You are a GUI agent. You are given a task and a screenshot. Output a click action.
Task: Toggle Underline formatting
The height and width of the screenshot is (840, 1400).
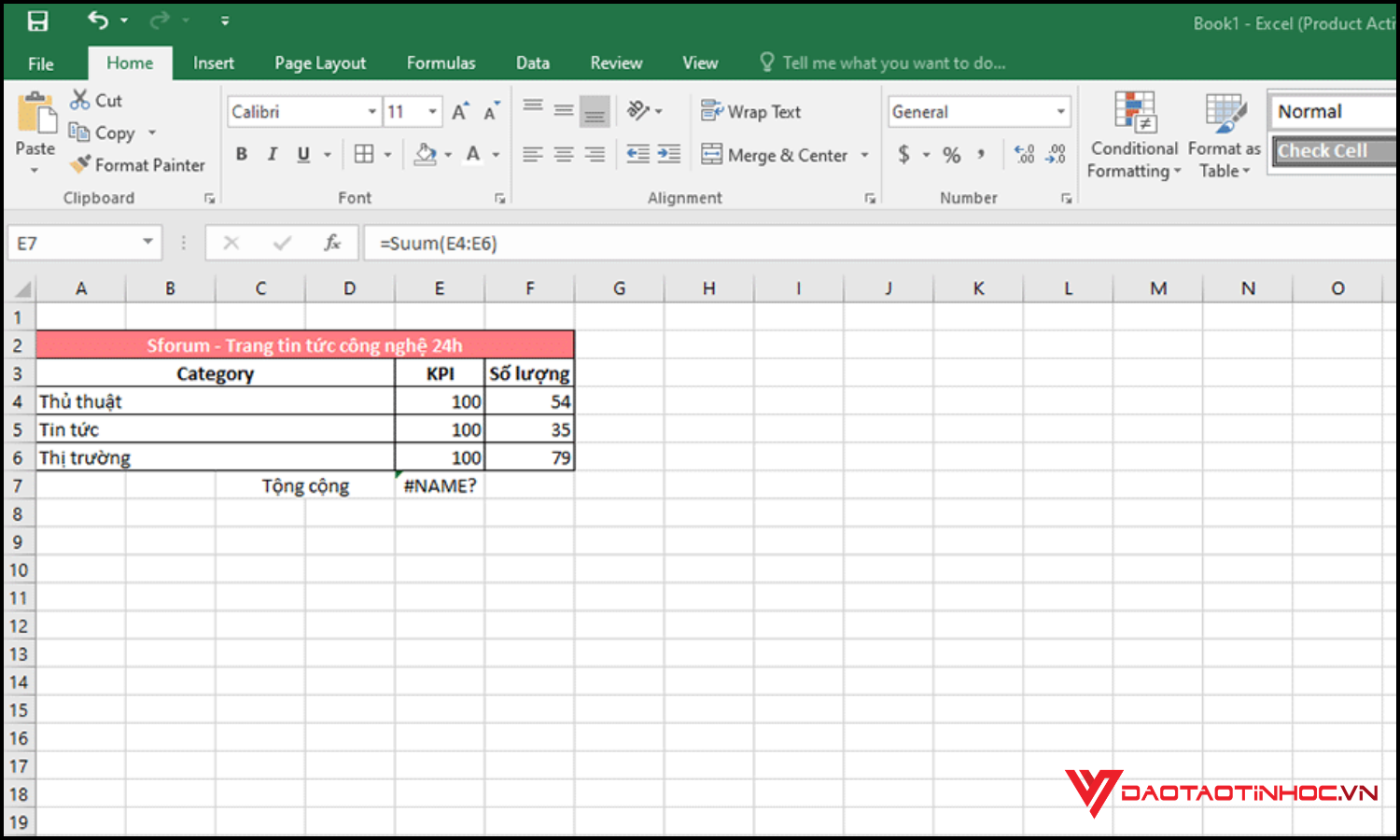[301, 153]
